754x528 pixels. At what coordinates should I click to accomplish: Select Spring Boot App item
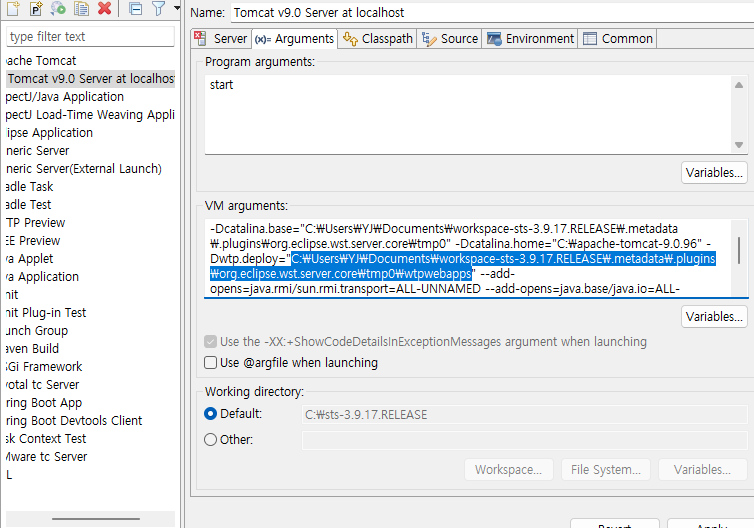point(44,402)
